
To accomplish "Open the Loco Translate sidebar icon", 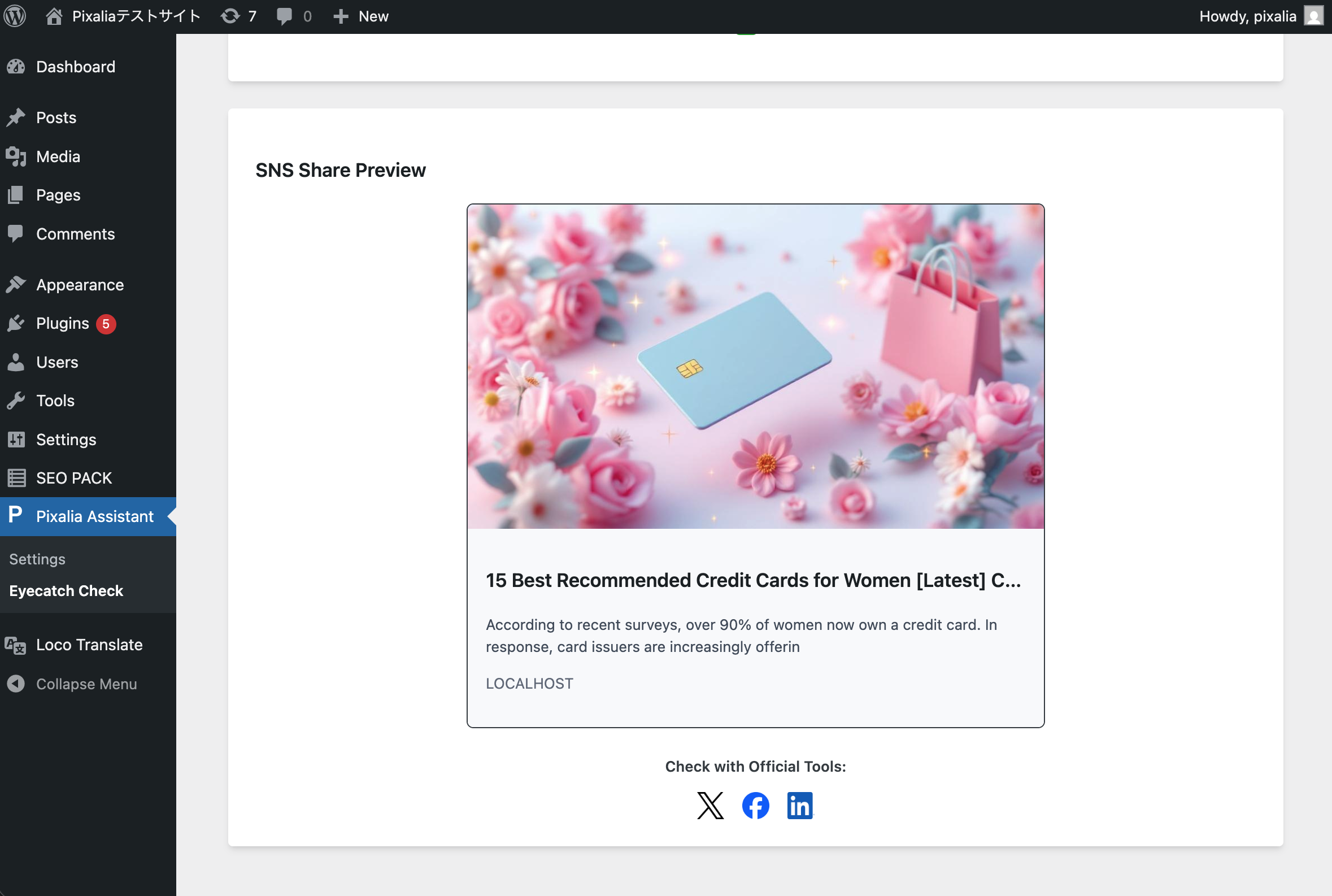I will 14,645.
